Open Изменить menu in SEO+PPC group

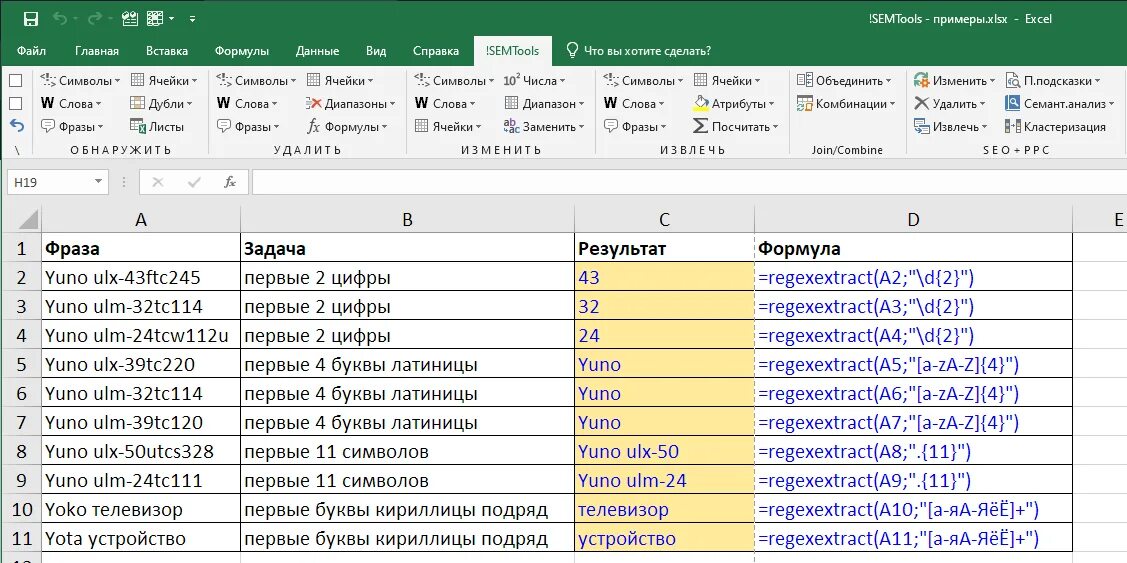(x=954, y=81)
